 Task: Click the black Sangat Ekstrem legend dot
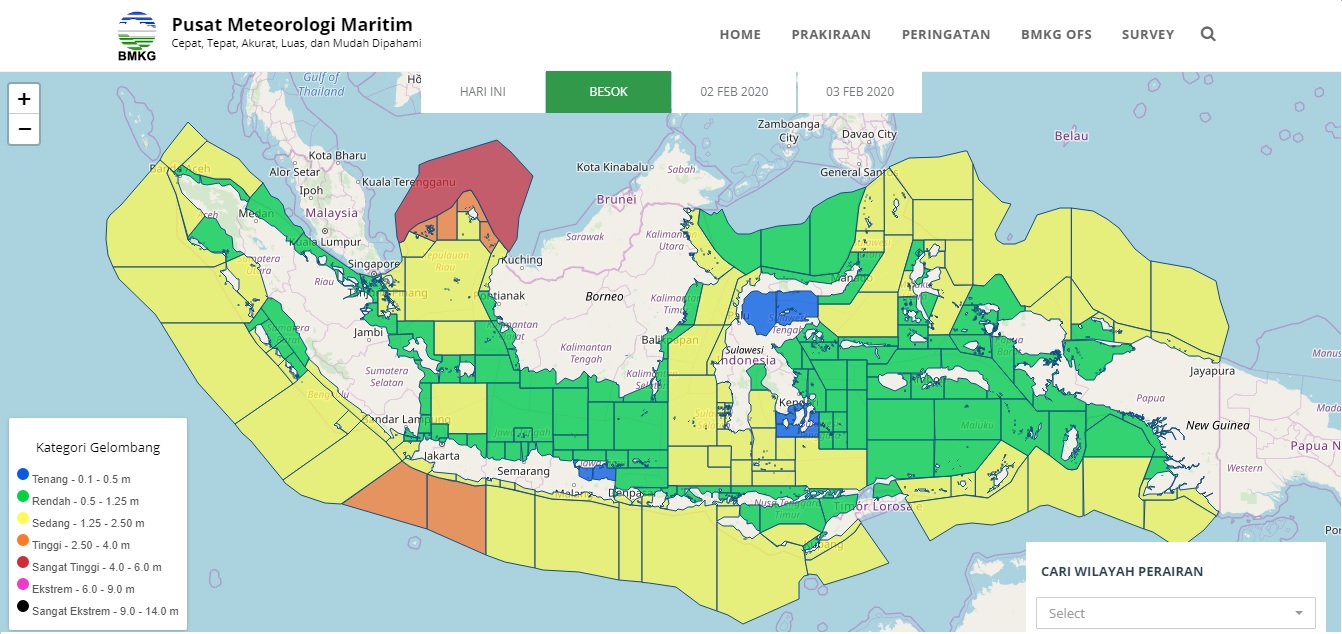[23, 610]
